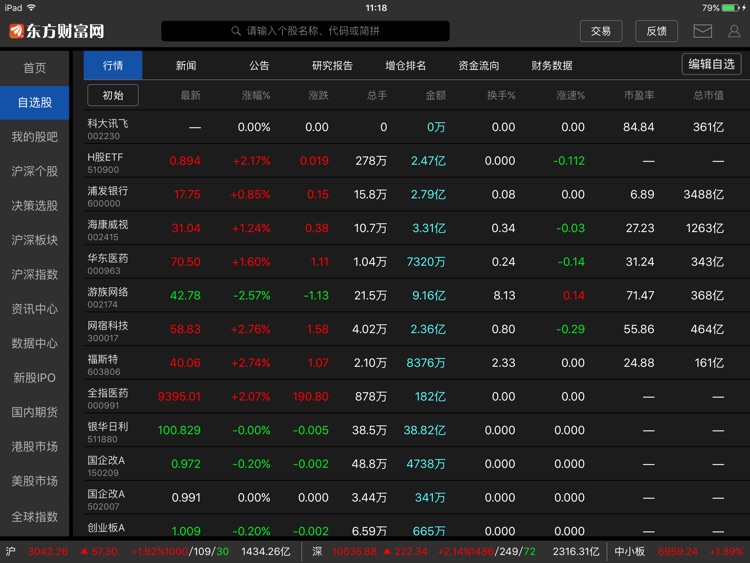The width and height of the screenshot is (750, 563).
Task: Switch to the 资金流向 tab
Action: point(479,66)
